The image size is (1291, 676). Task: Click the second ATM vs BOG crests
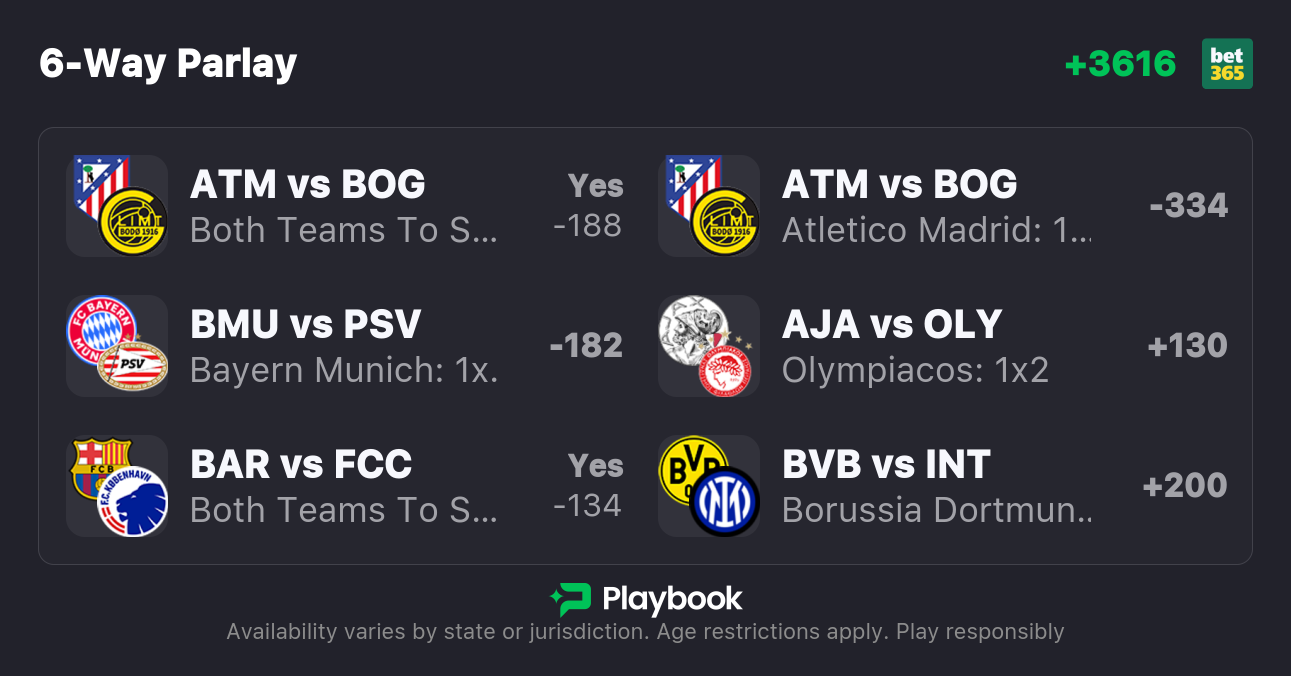[709, 206]
